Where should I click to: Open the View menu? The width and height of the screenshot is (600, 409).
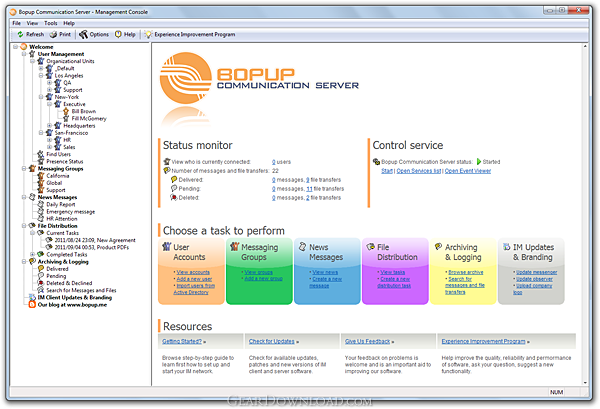coord(32,23)
